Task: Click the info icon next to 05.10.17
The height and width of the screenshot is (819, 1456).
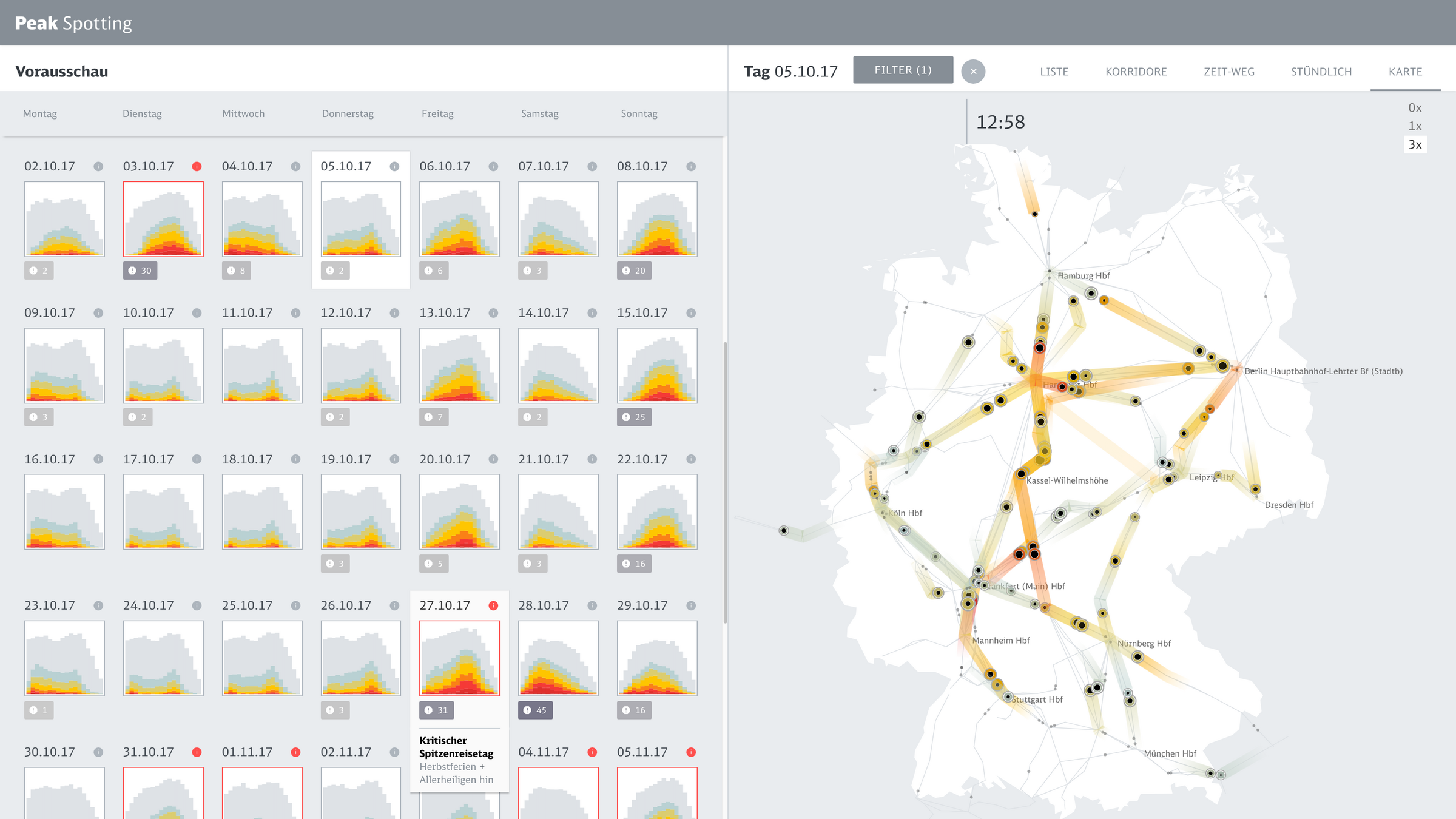Action: 394,166
